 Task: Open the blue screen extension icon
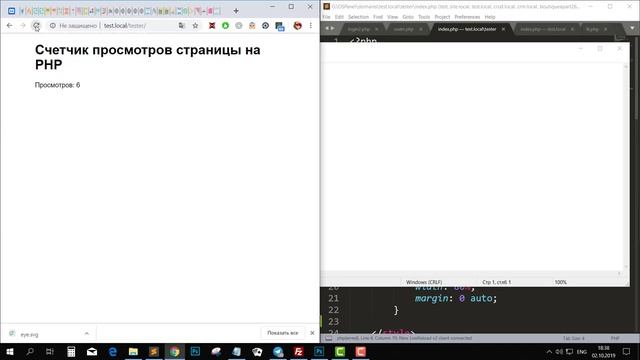[x=280, y=27]
